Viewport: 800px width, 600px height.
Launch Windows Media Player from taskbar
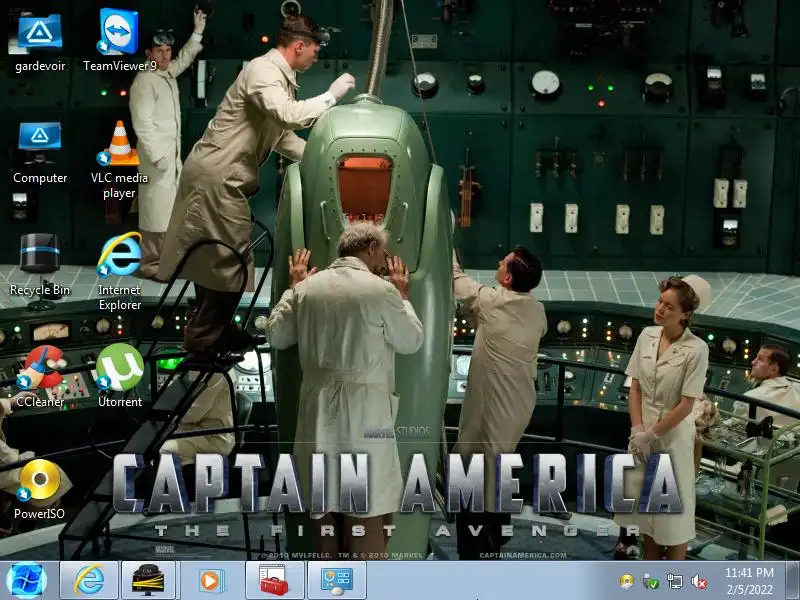point(210,581)
